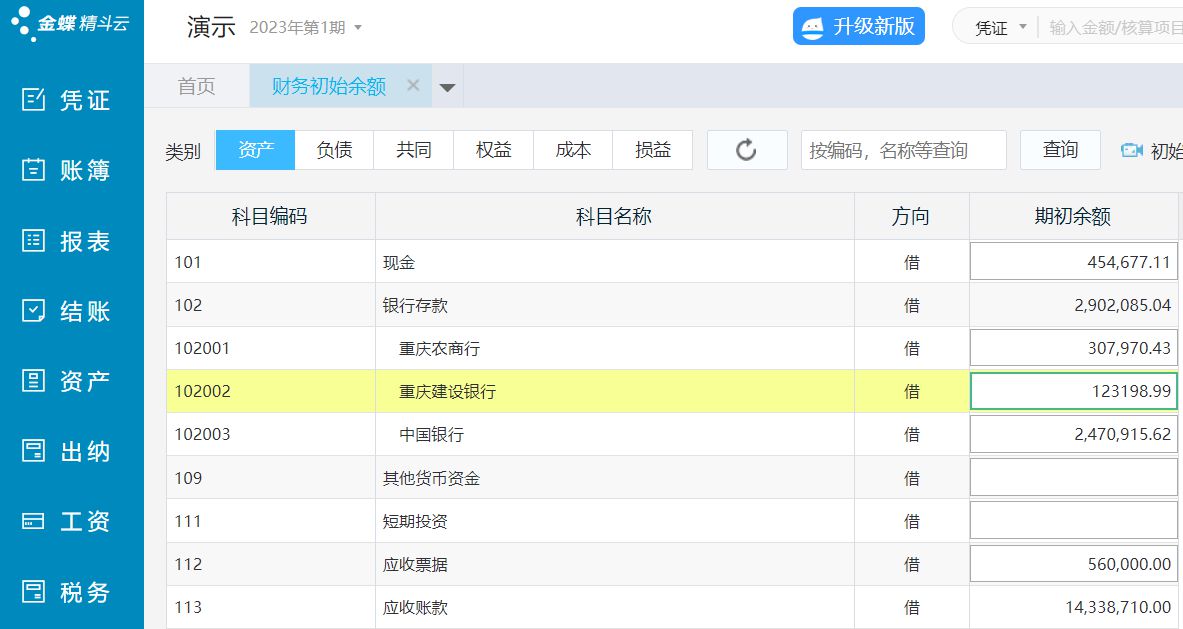Expand the tab list dropdown arrow
The image size is (1183, 629).
(447, 87)
